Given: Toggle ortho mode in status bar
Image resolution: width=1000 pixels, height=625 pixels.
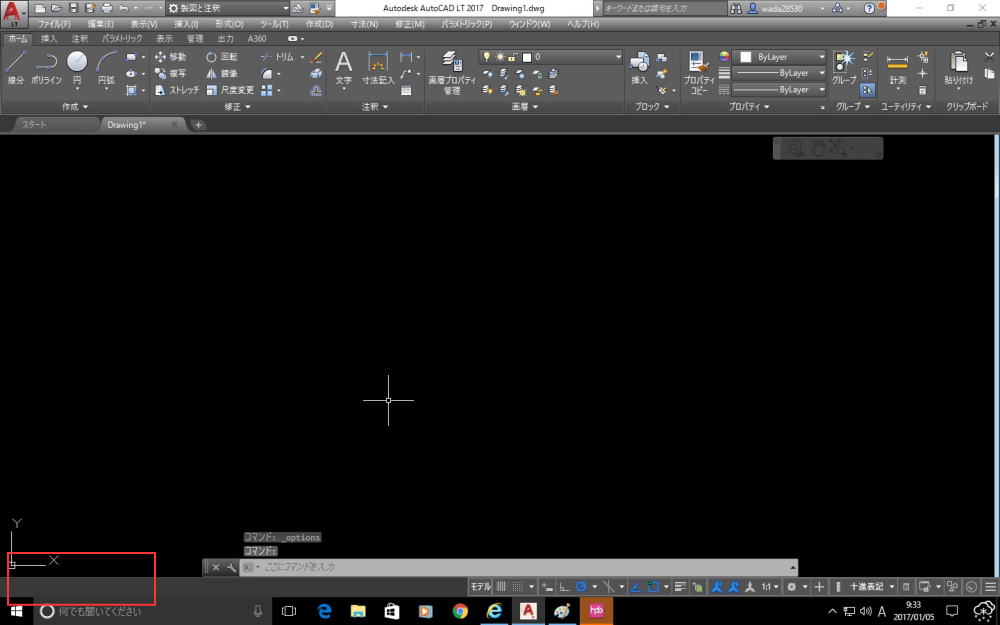Looking at the screenshot, I should click(x=564, y=587).
